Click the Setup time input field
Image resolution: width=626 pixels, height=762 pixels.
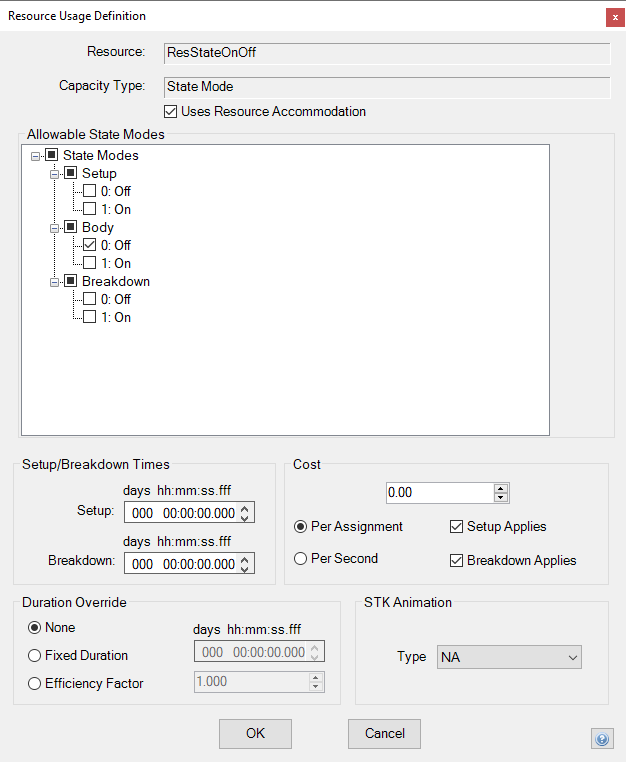pyautogui.click(x=182, y=513)
